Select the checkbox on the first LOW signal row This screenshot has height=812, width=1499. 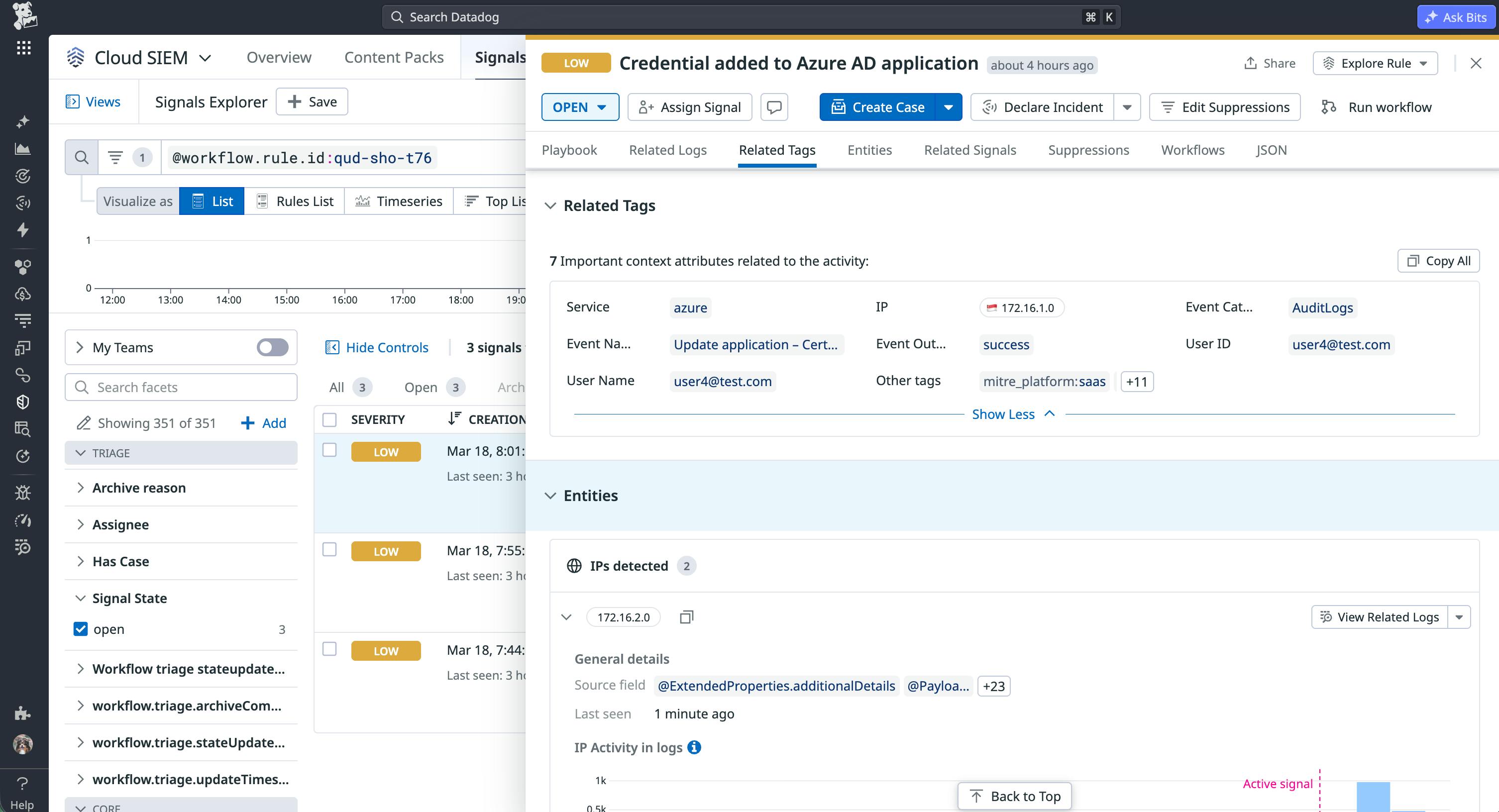tap(329, 450)
